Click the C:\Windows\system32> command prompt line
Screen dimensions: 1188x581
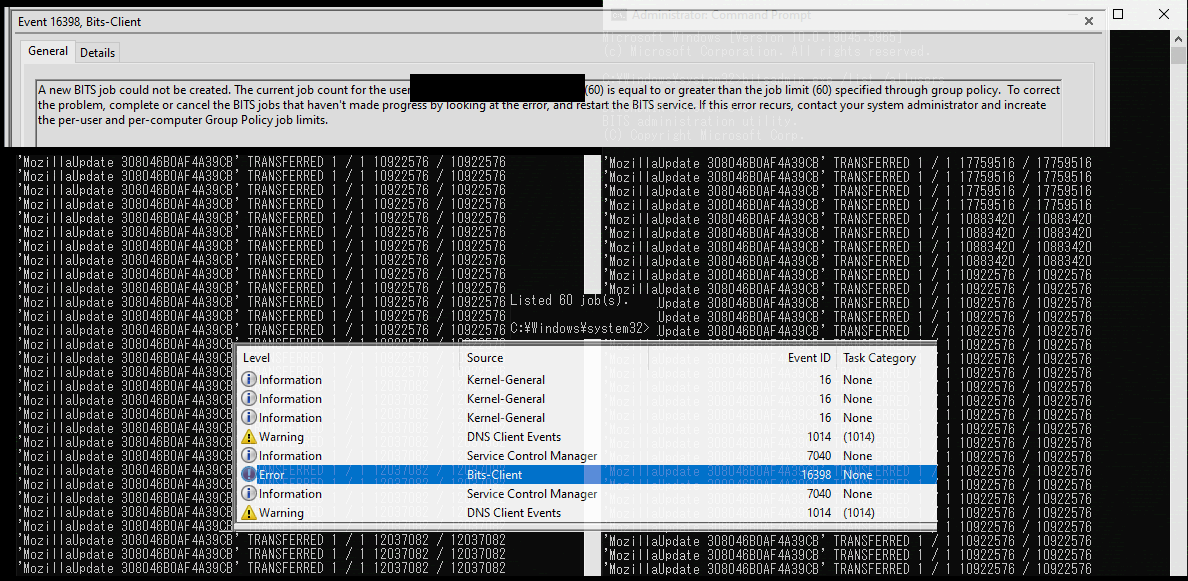pyautogui.click(x=580, y=328)
